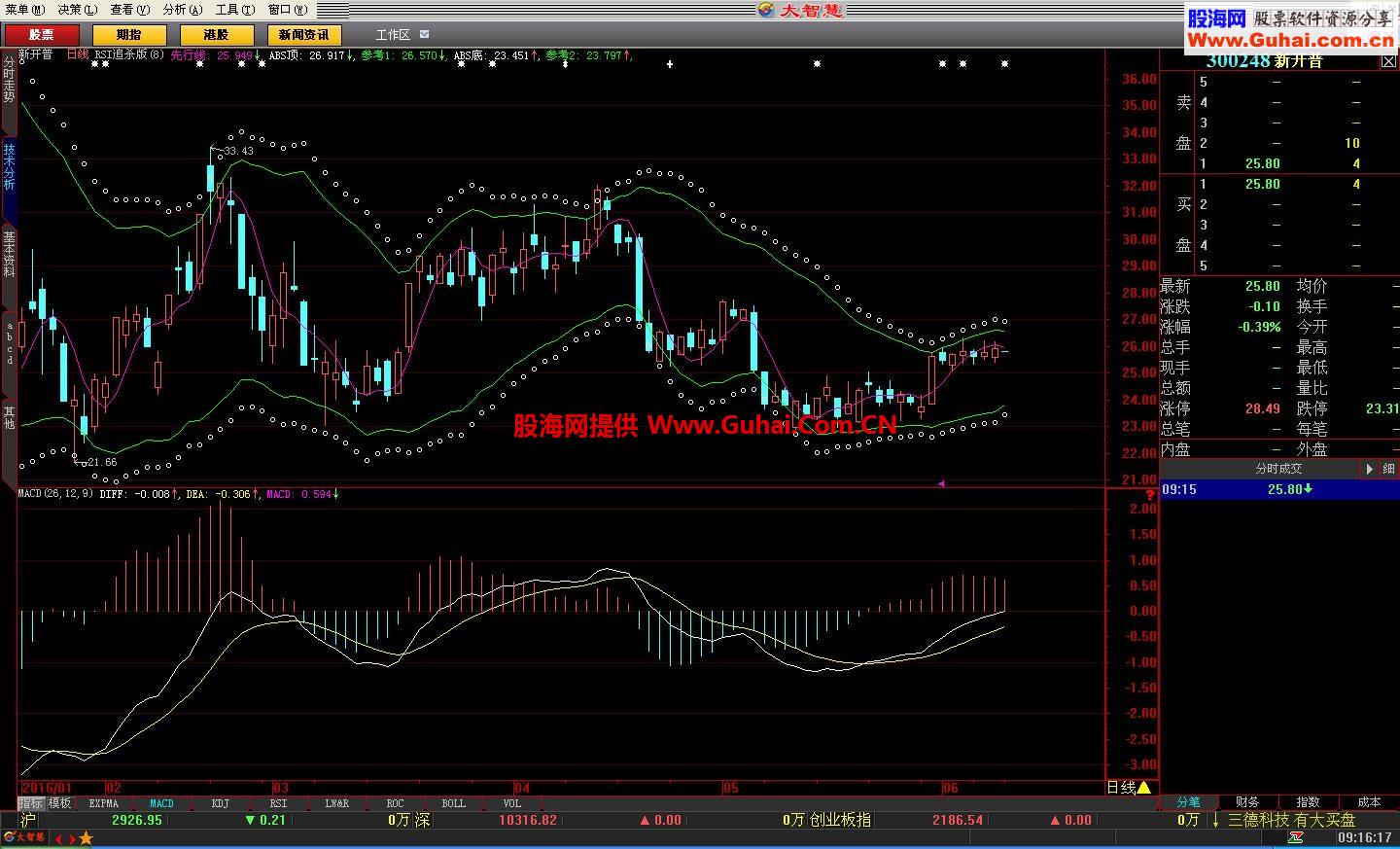Select the EXPMA indicator tab

click(103, 803)
